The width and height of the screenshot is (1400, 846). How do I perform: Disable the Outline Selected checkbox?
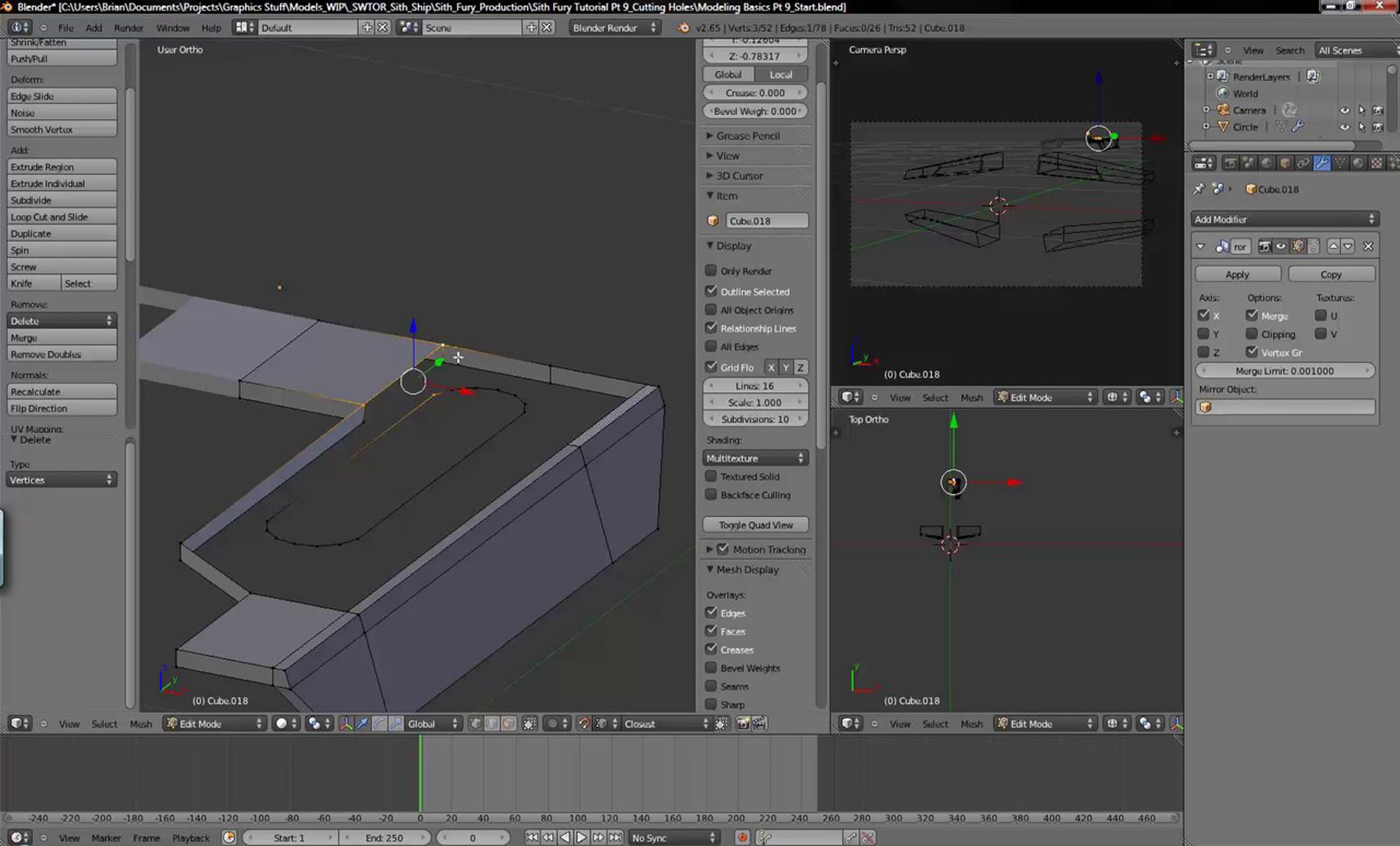[x=710, y=291]
